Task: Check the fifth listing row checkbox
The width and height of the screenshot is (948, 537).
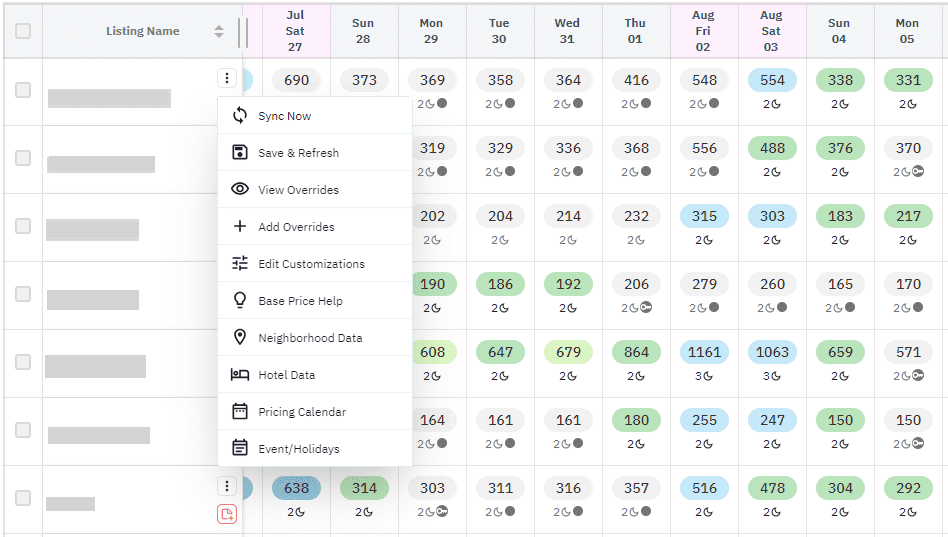Action: (x=23, y=362)
